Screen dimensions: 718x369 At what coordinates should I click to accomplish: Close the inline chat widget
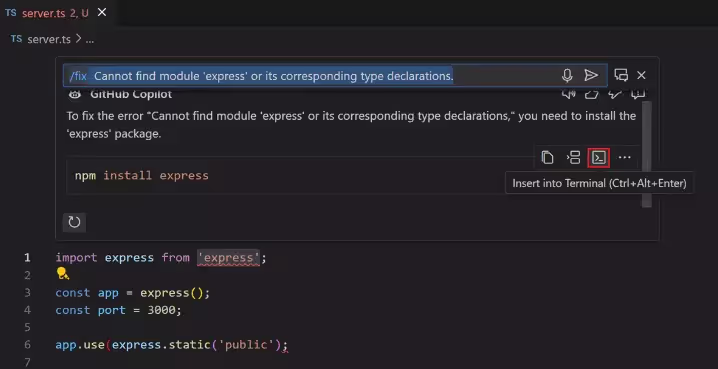point(642,75)
